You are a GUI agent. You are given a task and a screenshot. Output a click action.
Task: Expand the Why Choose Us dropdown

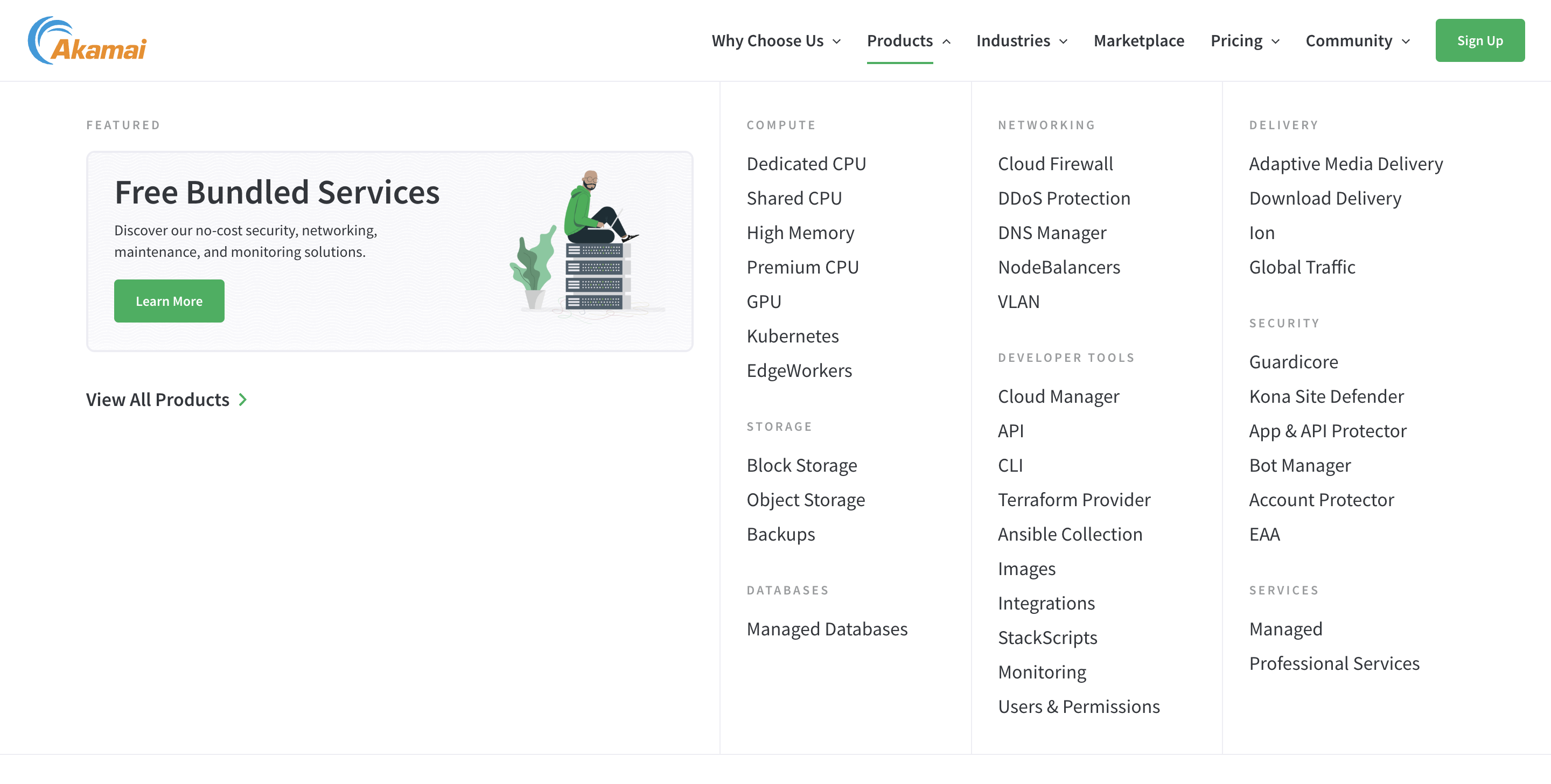(775, 40)
